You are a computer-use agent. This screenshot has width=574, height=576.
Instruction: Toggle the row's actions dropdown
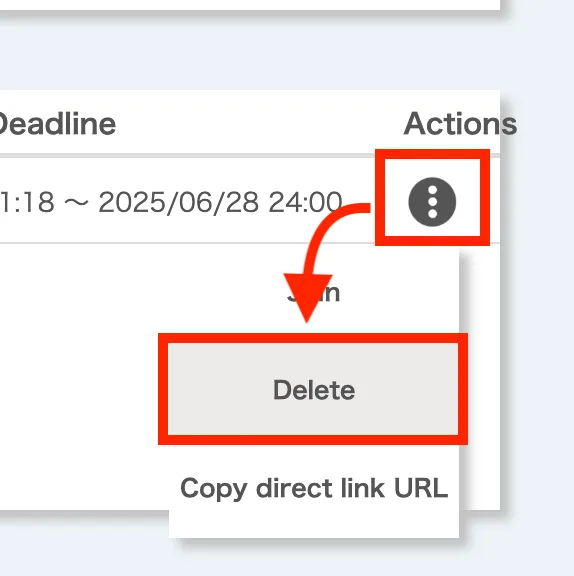[432, 202]
